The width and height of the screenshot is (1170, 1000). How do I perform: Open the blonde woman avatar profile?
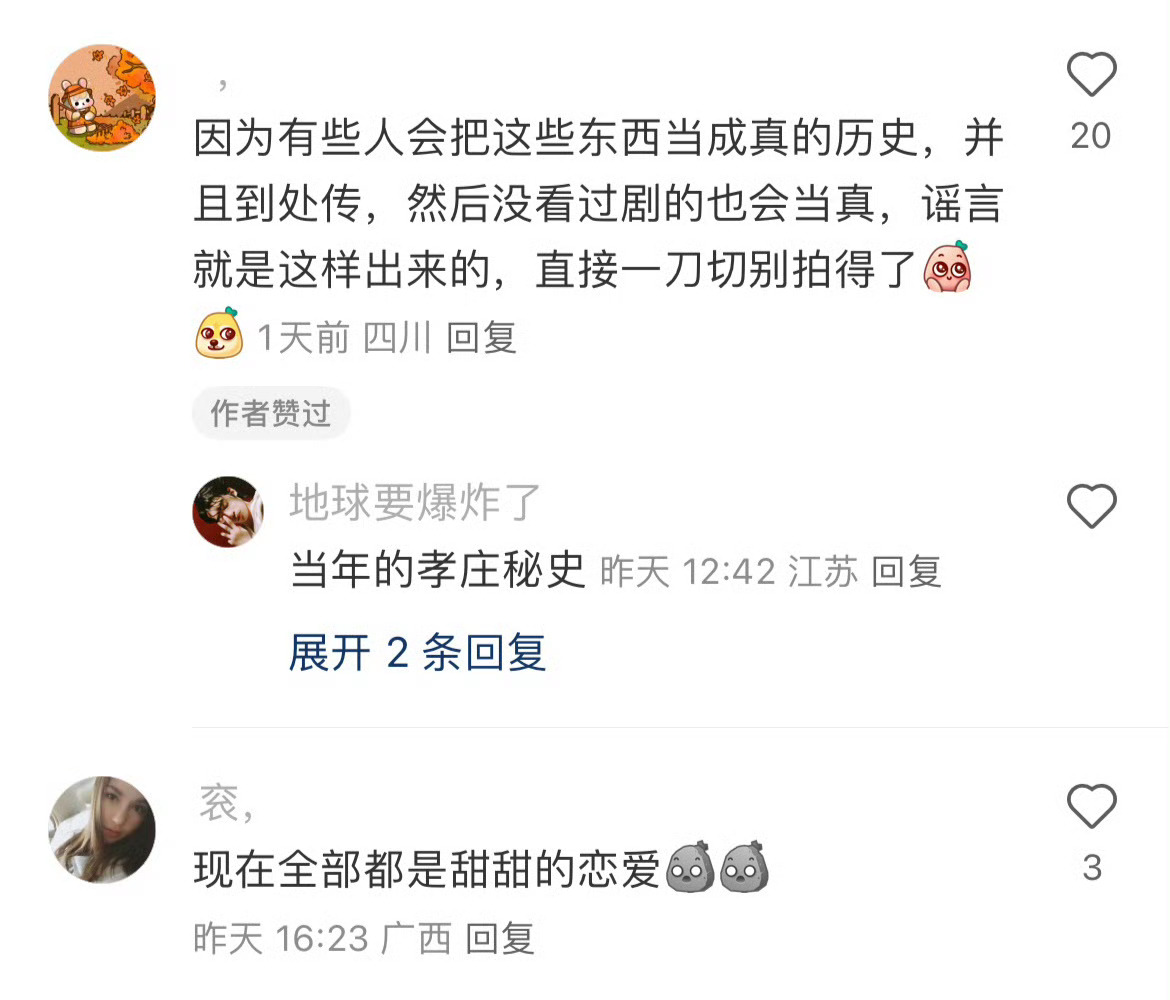(x=102, y=830)
